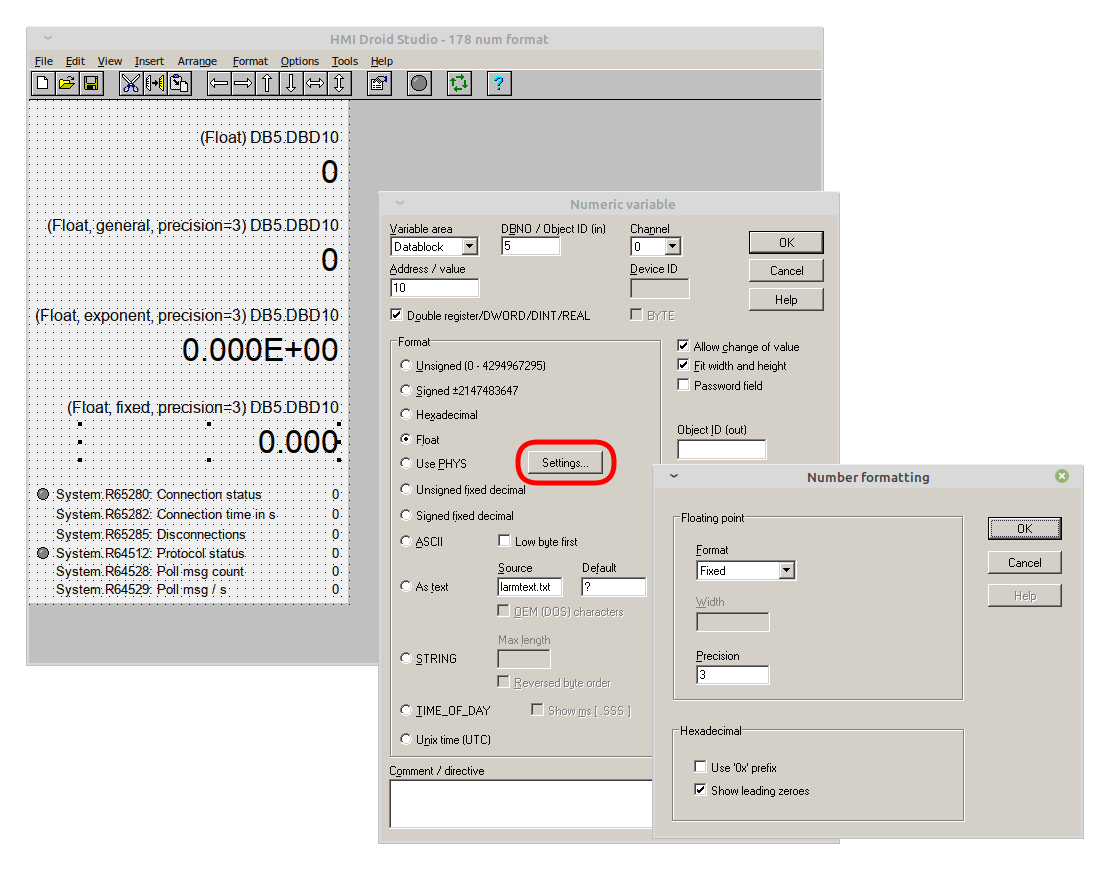The image size is (1110, 869).
Task: Click the Paste clipboard icon
Action: pyautogui.click(x=178, y=84)
